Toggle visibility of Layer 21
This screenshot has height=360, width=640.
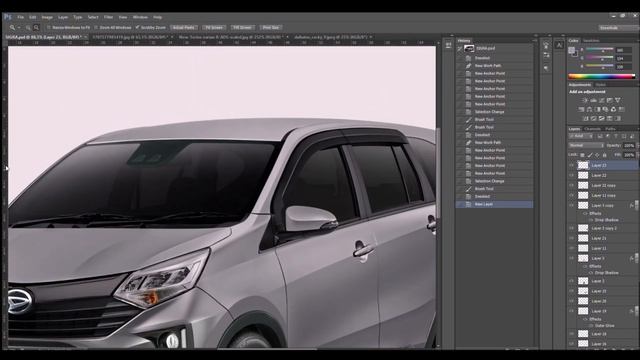pos(571,238)
